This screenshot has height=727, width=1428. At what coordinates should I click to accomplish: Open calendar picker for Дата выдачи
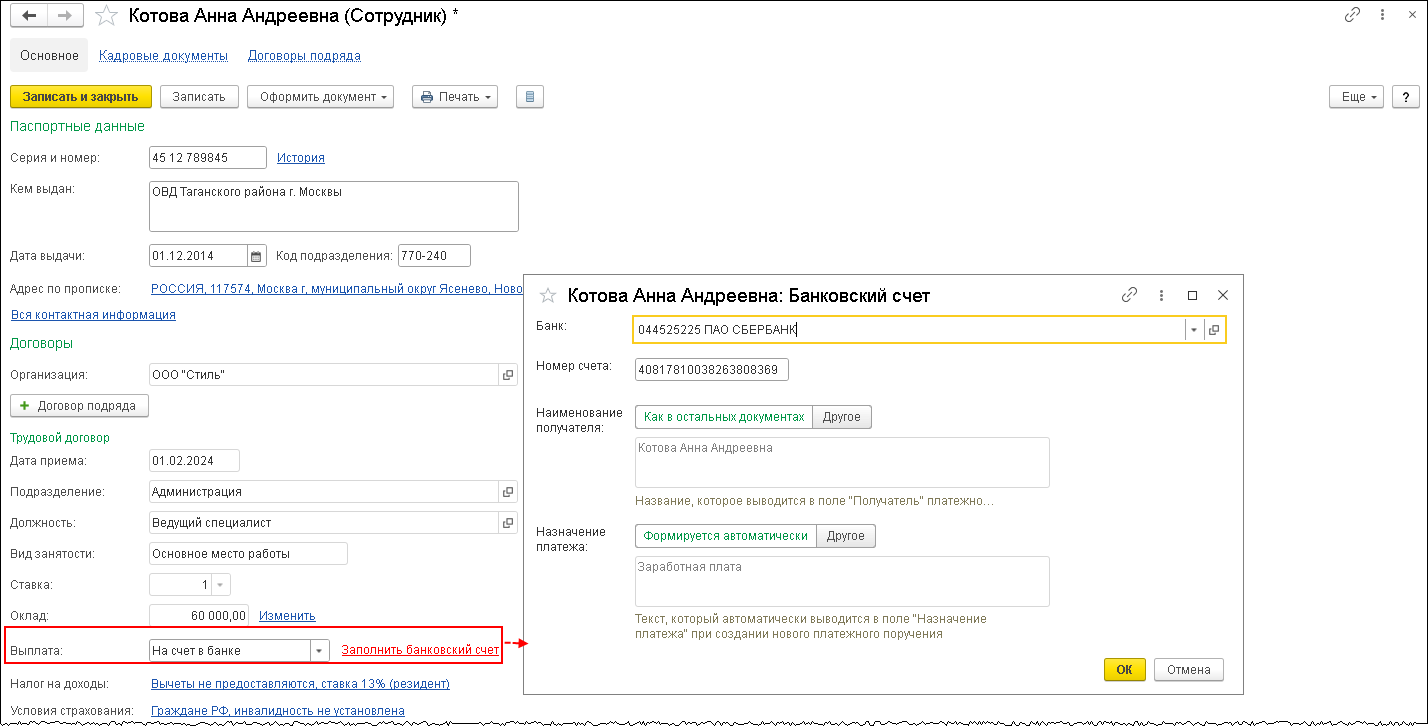tap(256, 256)
